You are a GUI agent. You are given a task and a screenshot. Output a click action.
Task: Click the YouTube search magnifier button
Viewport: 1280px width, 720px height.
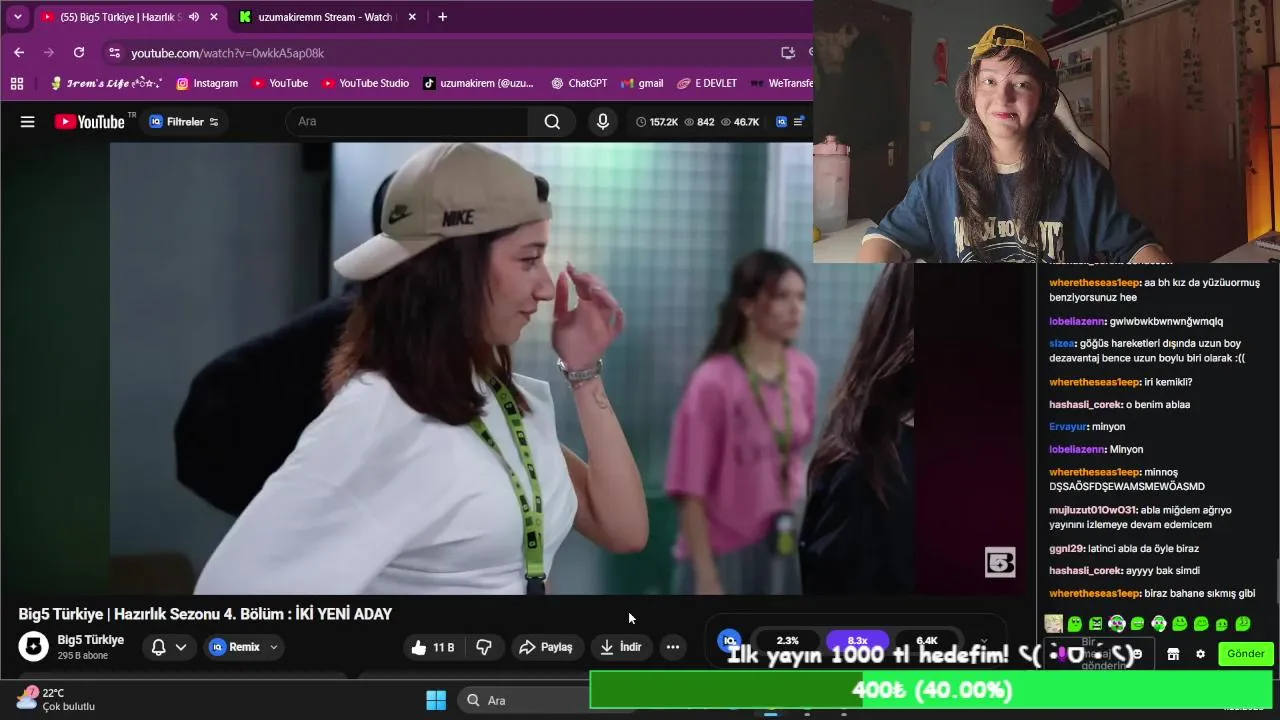(552, 122)
